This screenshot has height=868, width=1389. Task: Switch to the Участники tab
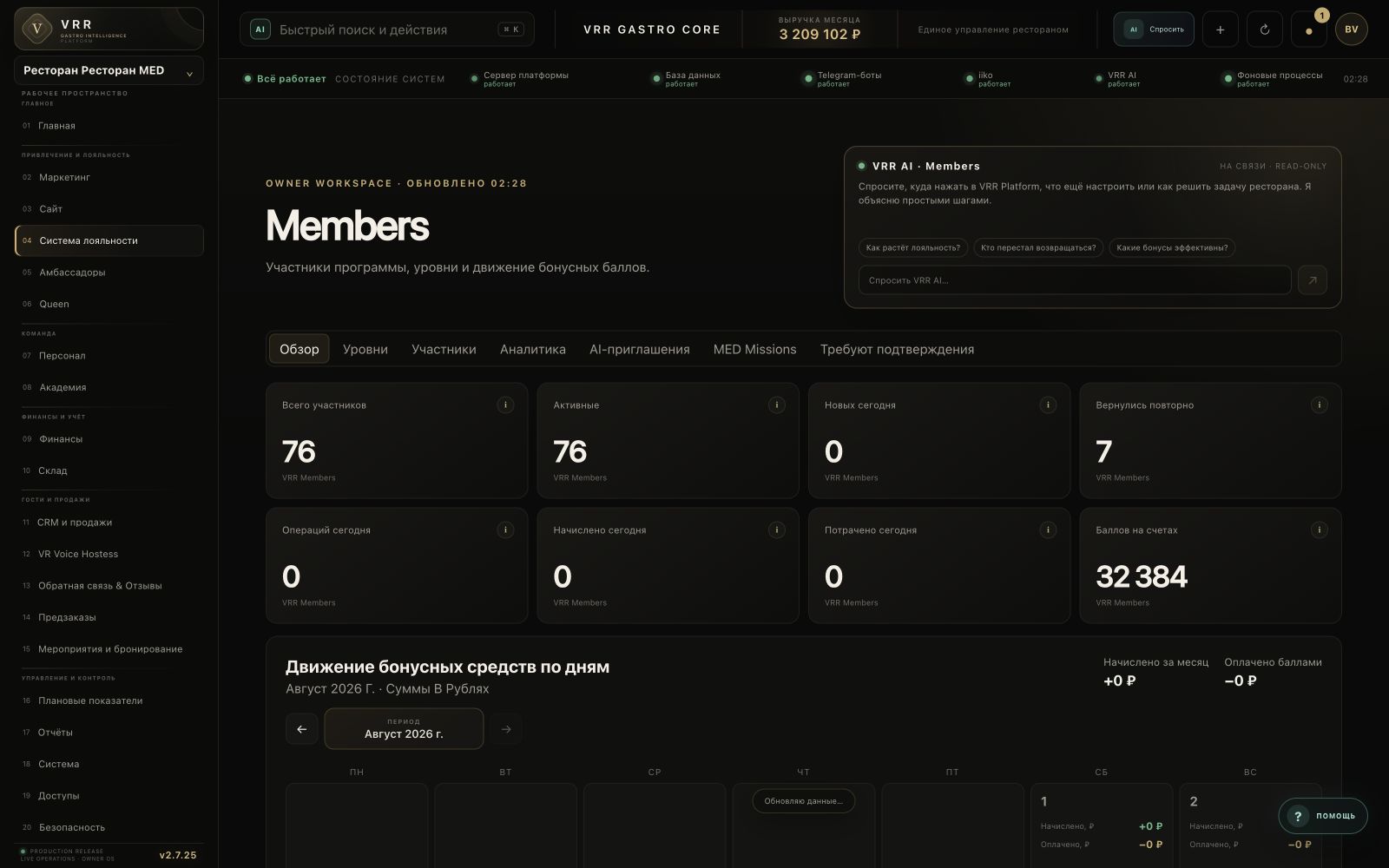coord(444,349)
